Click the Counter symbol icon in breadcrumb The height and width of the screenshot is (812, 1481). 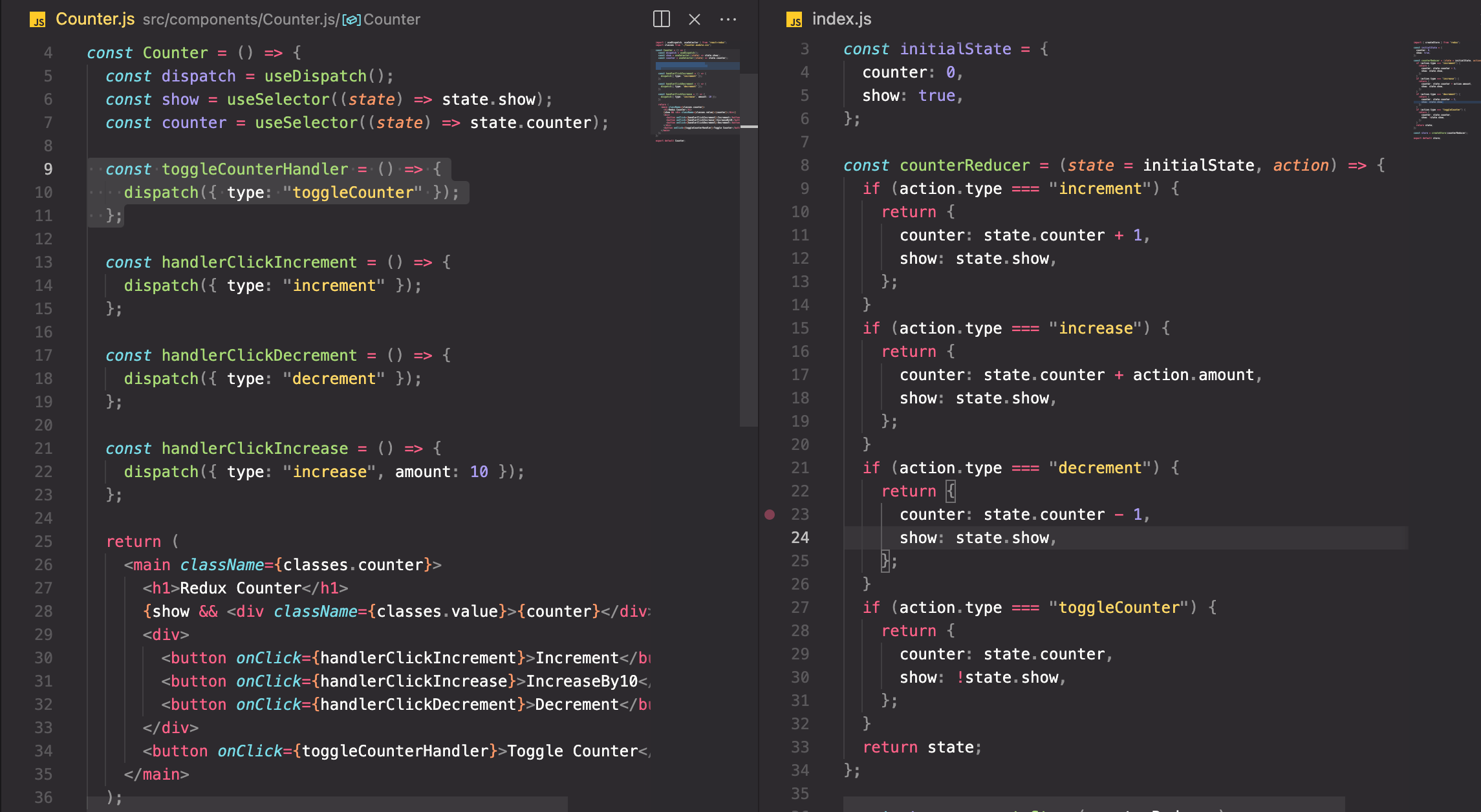coord(351,20)
